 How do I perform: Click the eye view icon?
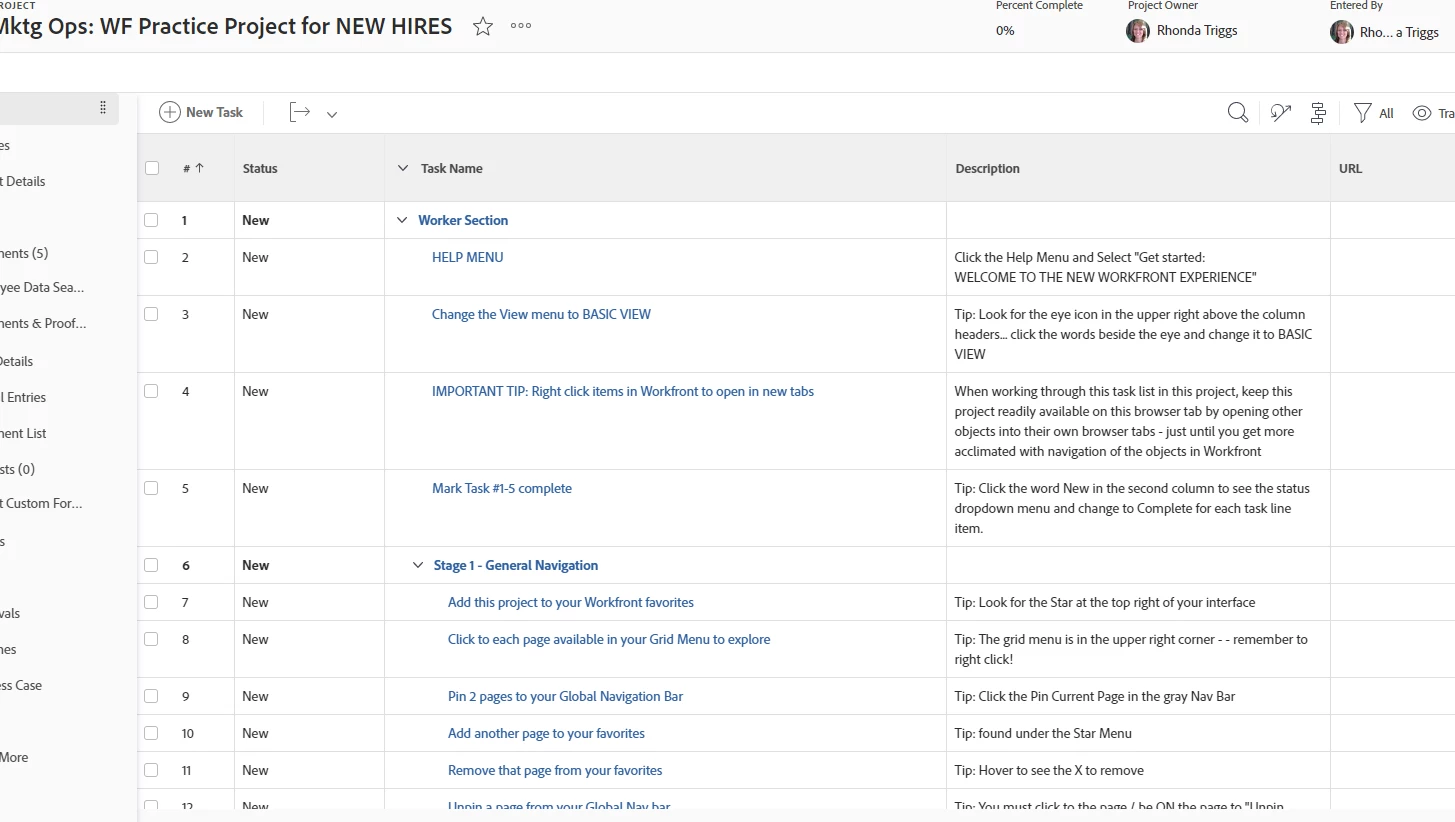click(1422, 113)
